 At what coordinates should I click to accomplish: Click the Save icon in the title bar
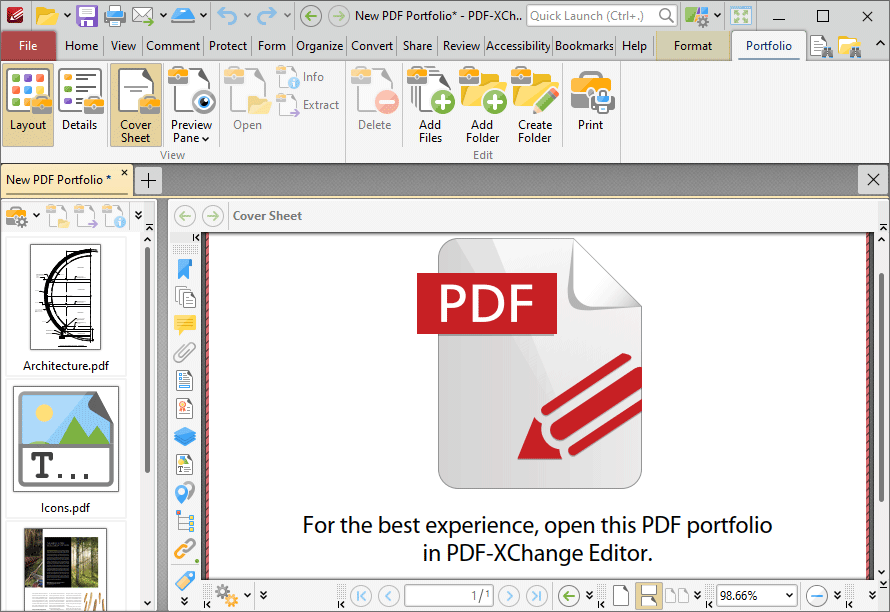point(87,16)
